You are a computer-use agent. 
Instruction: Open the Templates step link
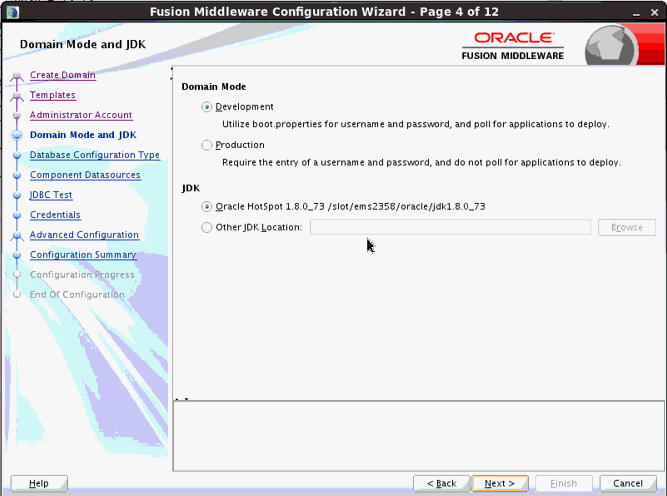pos(53,95)
